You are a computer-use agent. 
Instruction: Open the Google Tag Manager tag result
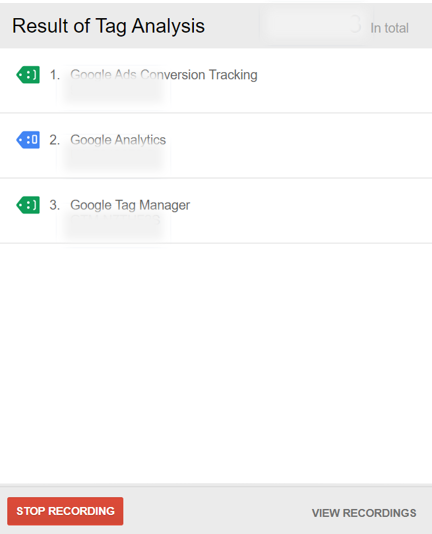tap(130, 205)
